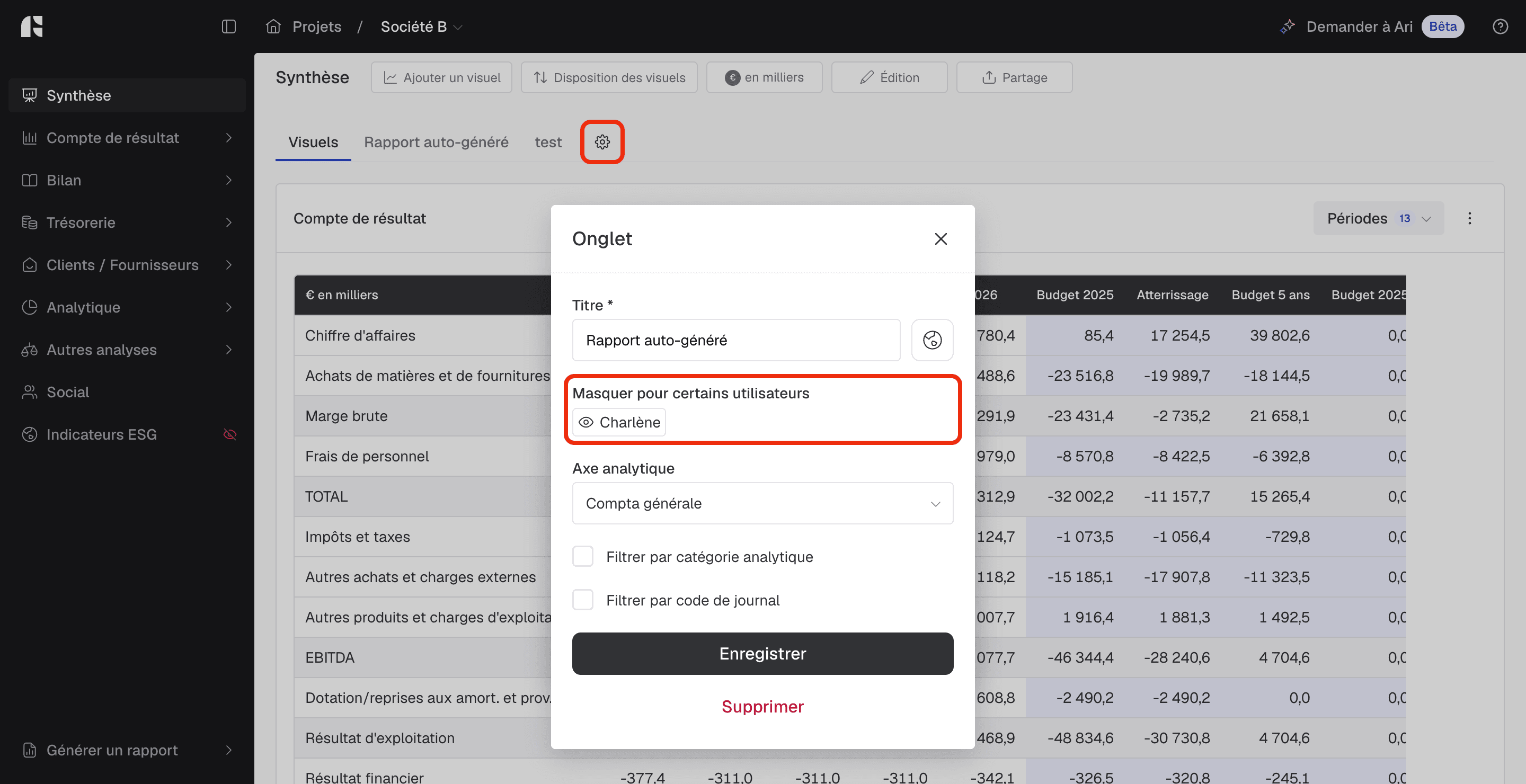Open Indicateurs ESG sidebar item

(127, 434)
